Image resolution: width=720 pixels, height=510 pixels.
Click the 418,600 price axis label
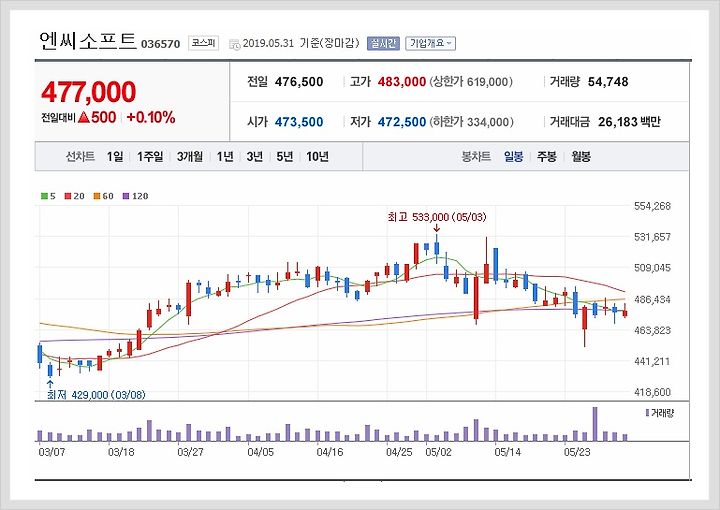[652, 392]
